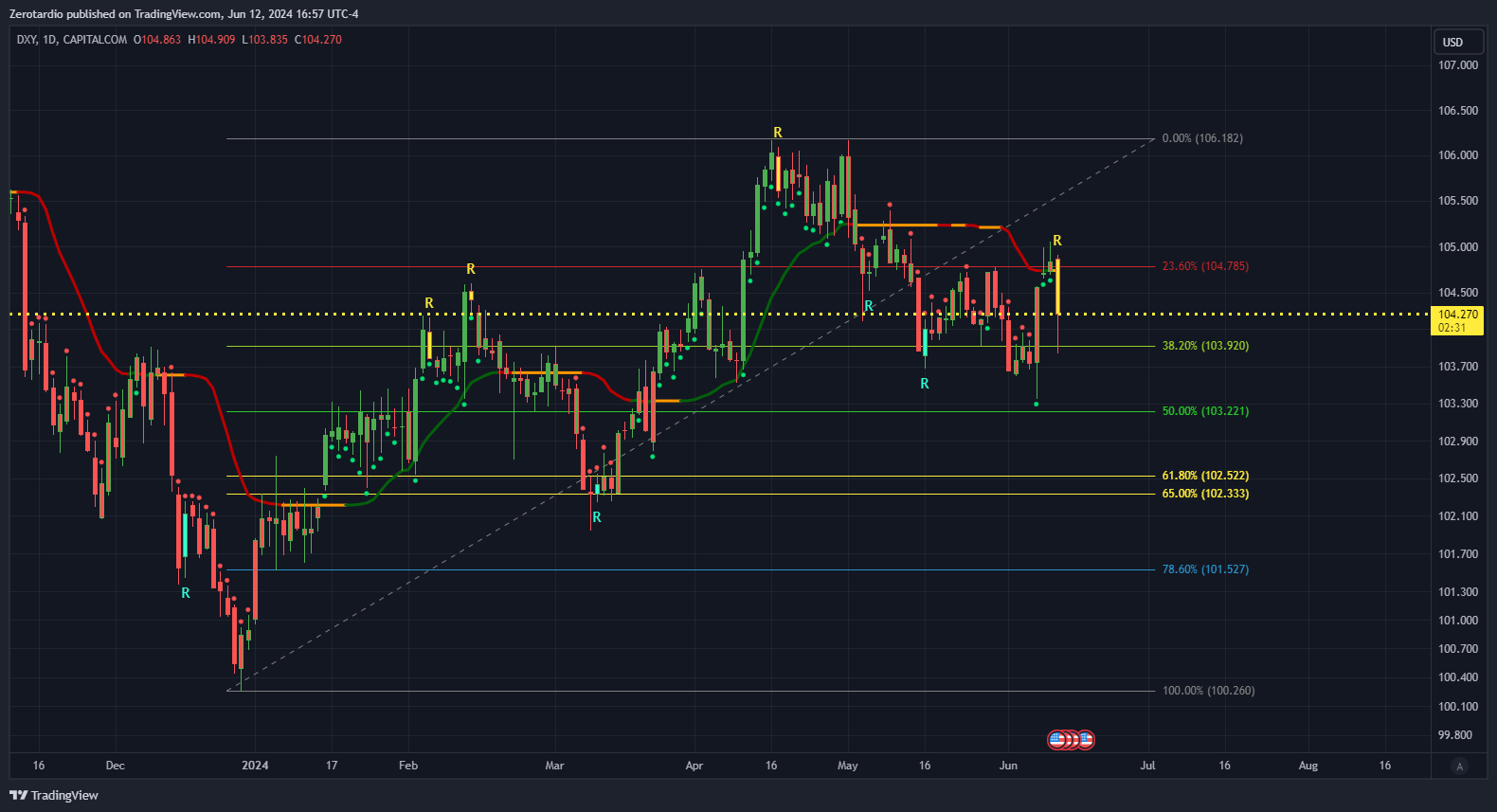This screenshot has height=812, width=1497.
Task: Click the 101.300 price axis label
Action: coord(1458,592)
